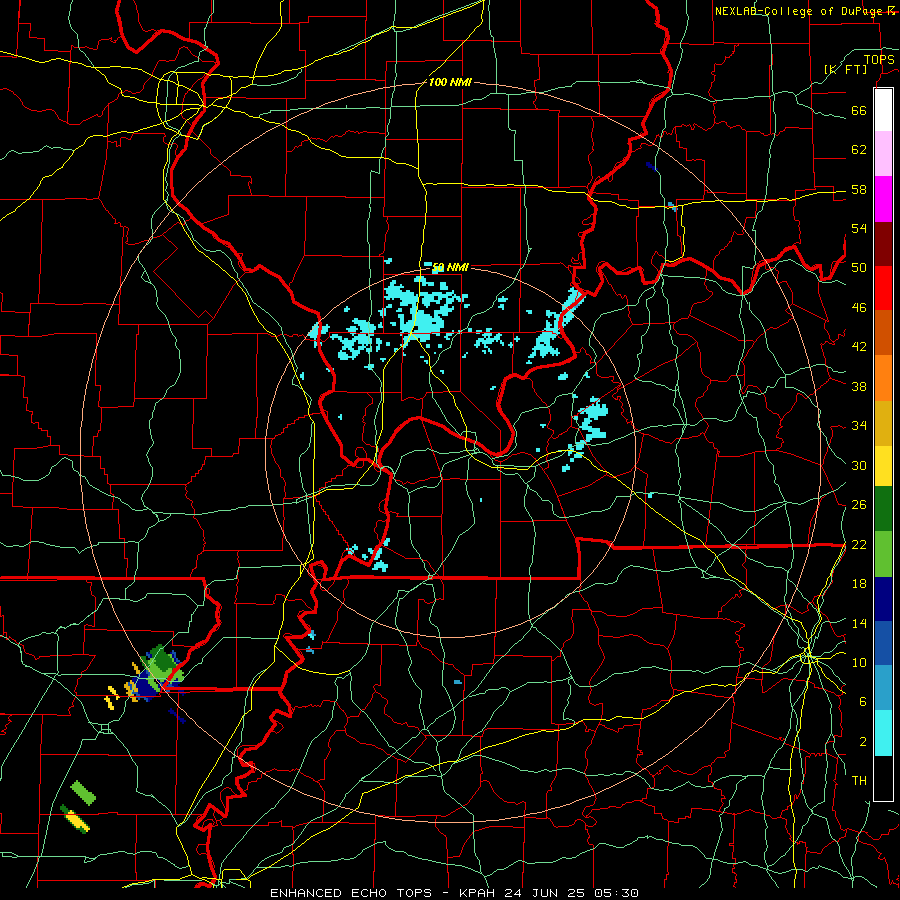Screen dimensions: 900x900
Task: Click the '[K FT]' units label
Action: 845,69
